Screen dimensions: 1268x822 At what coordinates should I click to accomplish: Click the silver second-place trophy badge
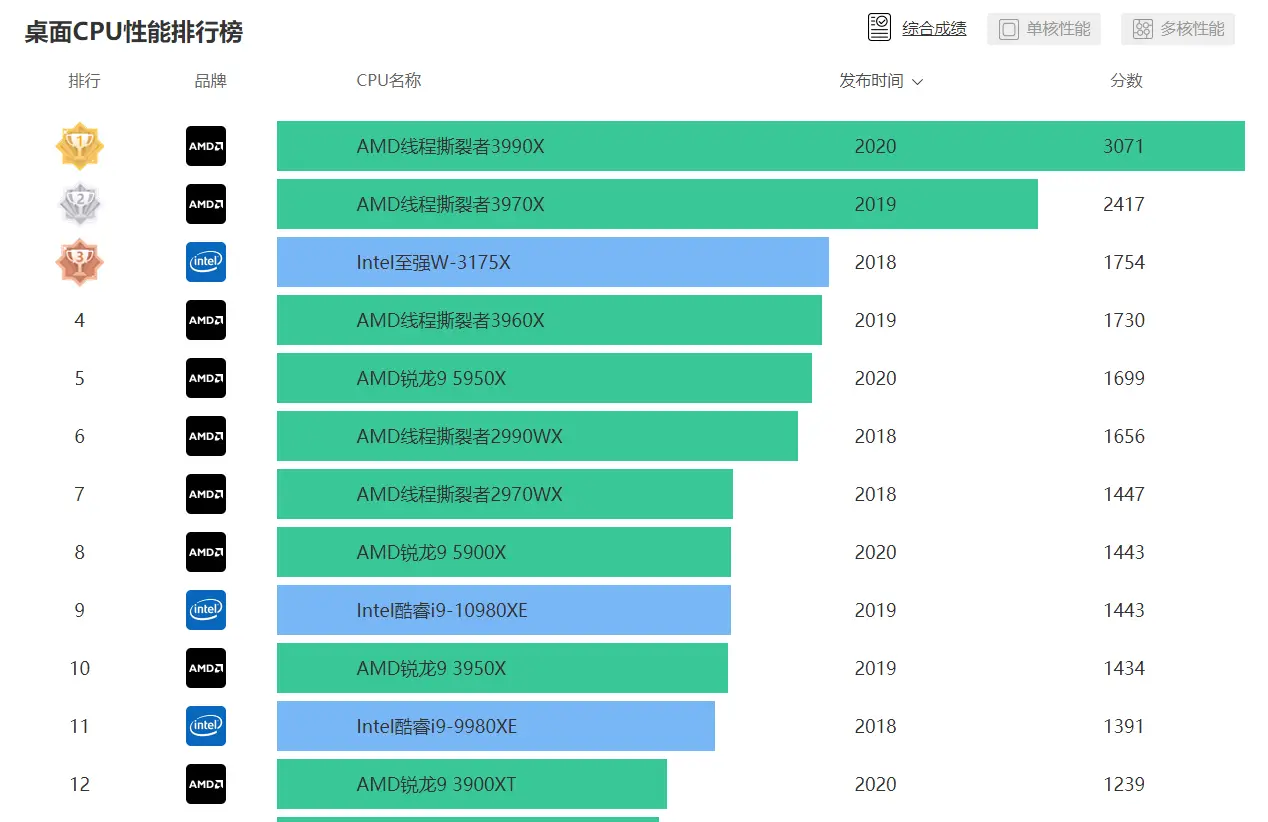coord(79,204)
